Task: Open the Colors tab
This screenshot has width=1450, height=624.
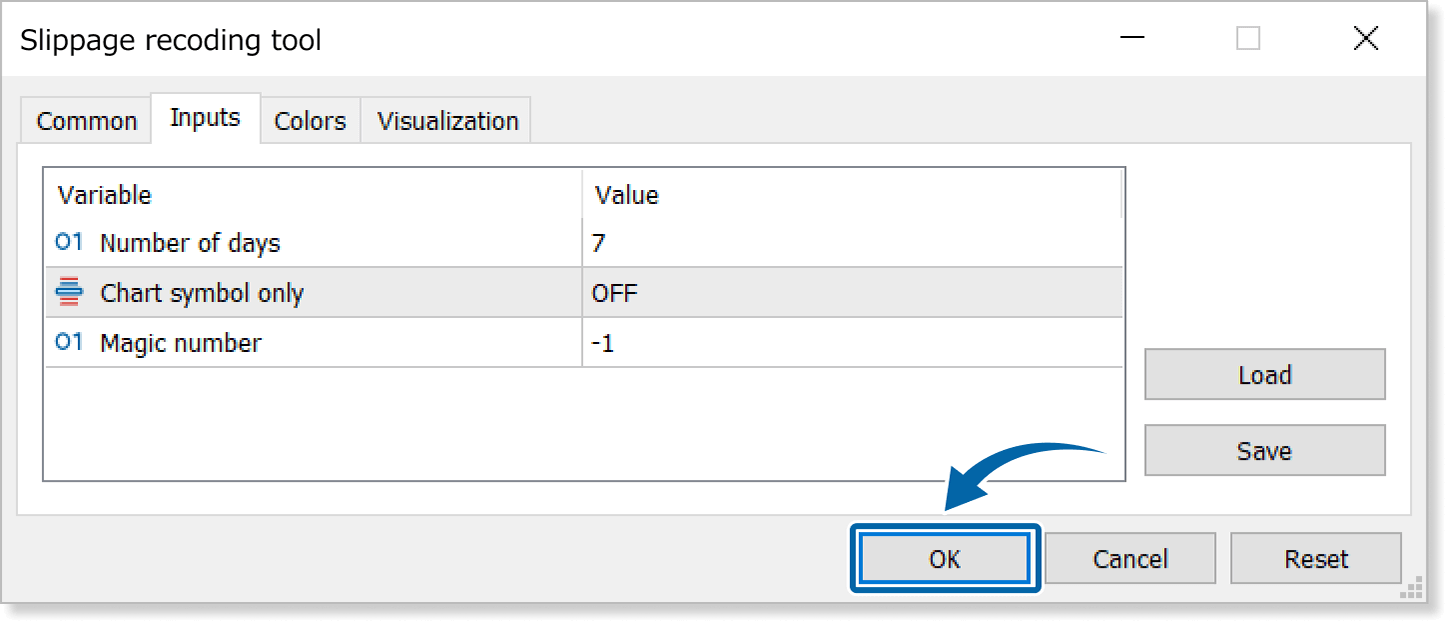Action: coord(310,121)
